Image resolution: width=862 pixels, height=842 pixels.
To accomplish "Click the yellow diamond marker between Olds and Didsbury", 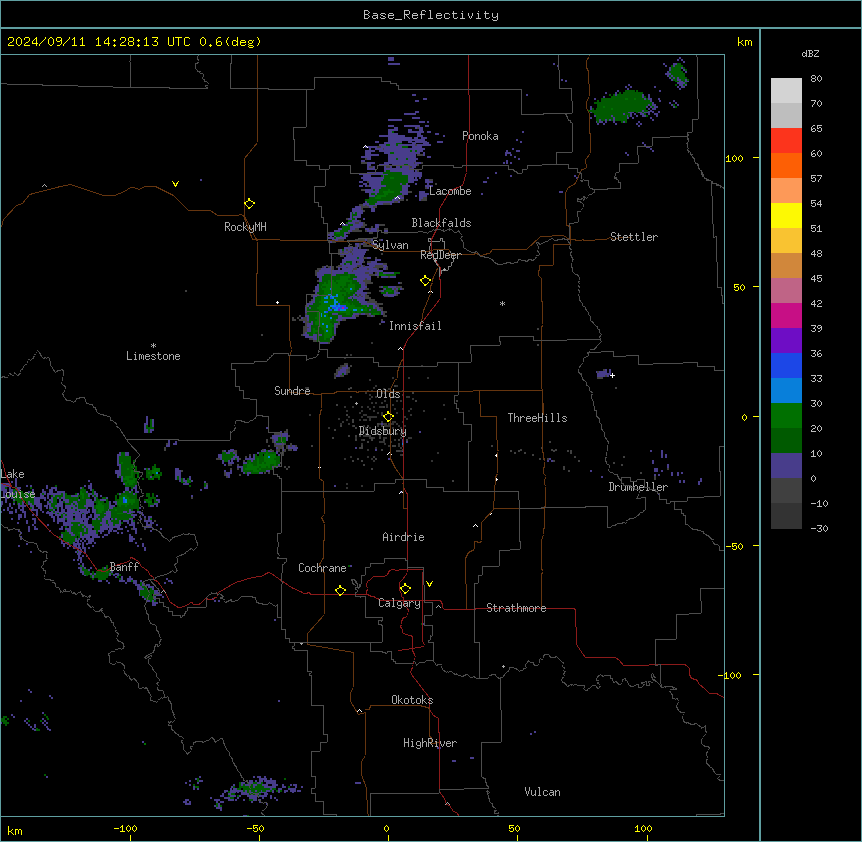I will coord(388,417).
